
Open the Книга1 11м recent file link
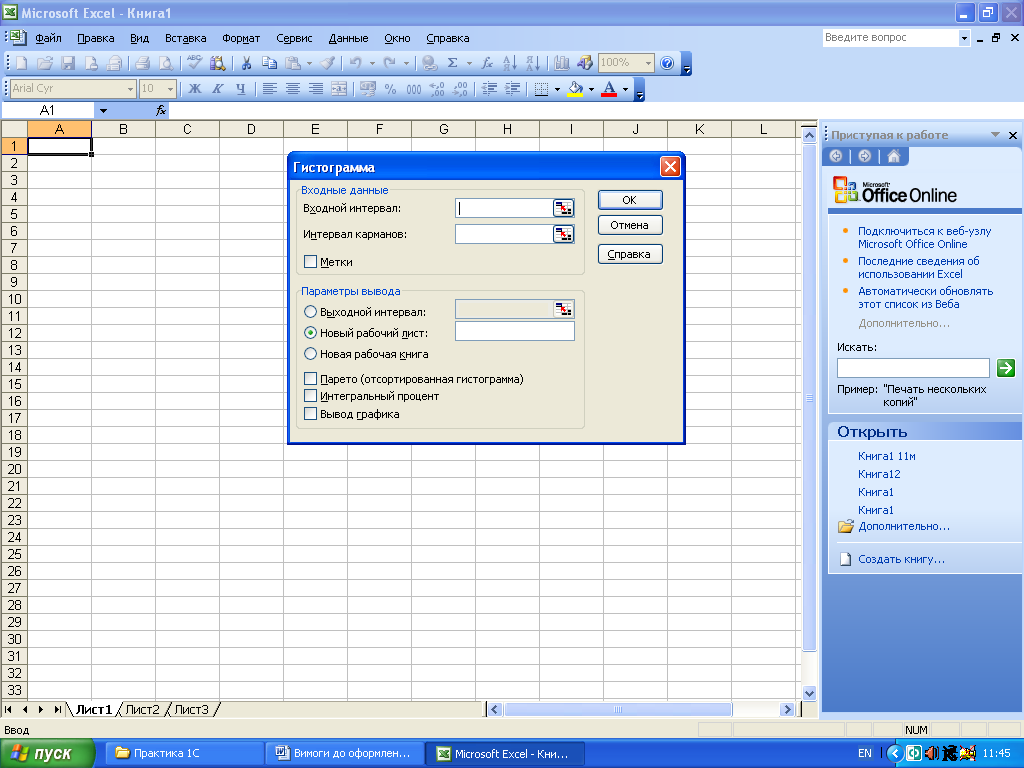coord(886,456)
